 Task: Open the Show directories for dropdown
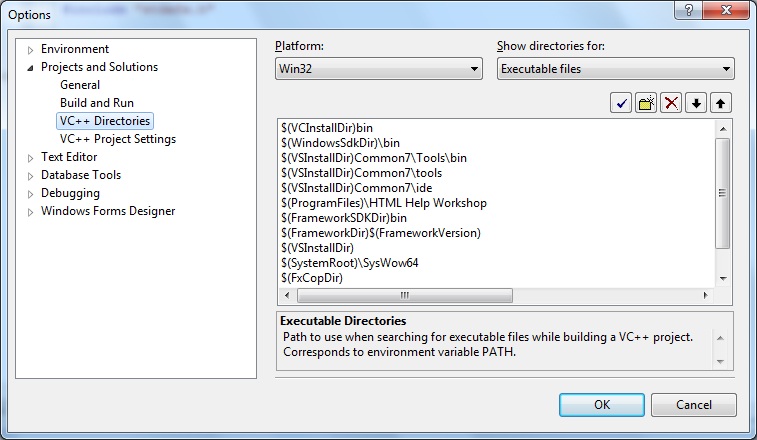click(x=615, y=69)
